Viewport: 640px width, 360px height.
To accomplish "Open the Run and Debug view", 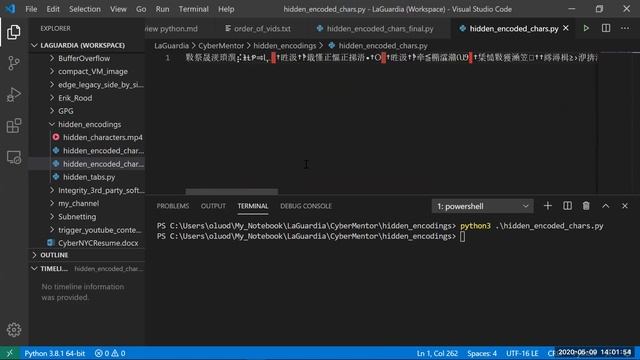I will click(13, 94).
